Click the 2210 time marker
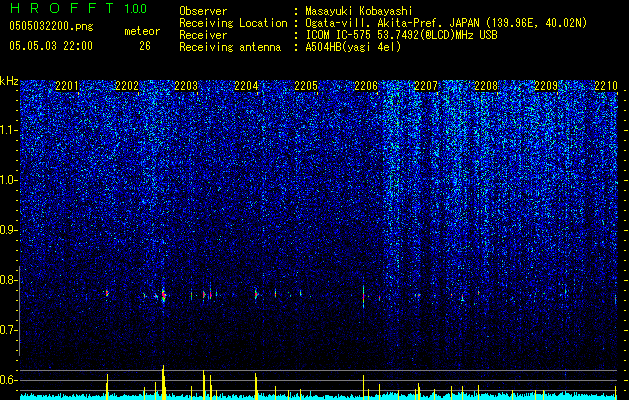Viewport: 629px width, 400px height. (606, 85)
